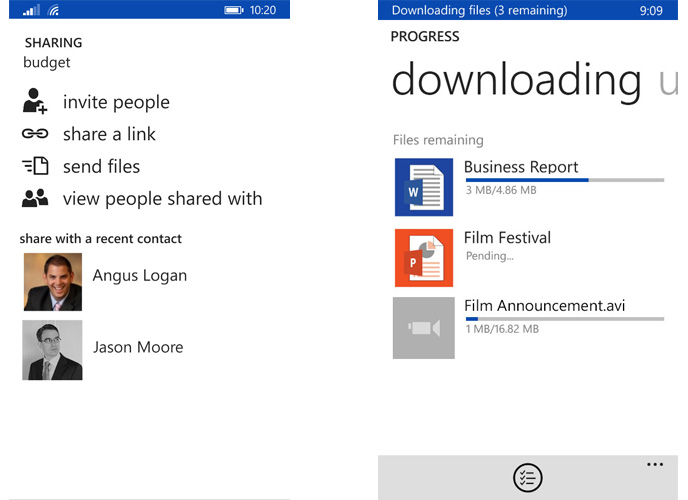Share with contact name Angus Logan

coord(140,276)
